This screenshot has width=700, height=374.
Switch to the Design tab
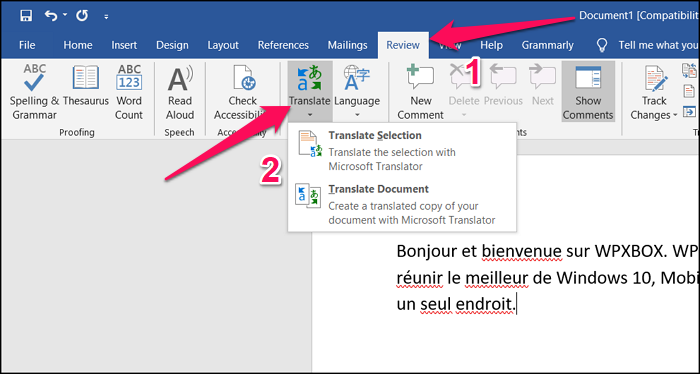pos(172,45)
